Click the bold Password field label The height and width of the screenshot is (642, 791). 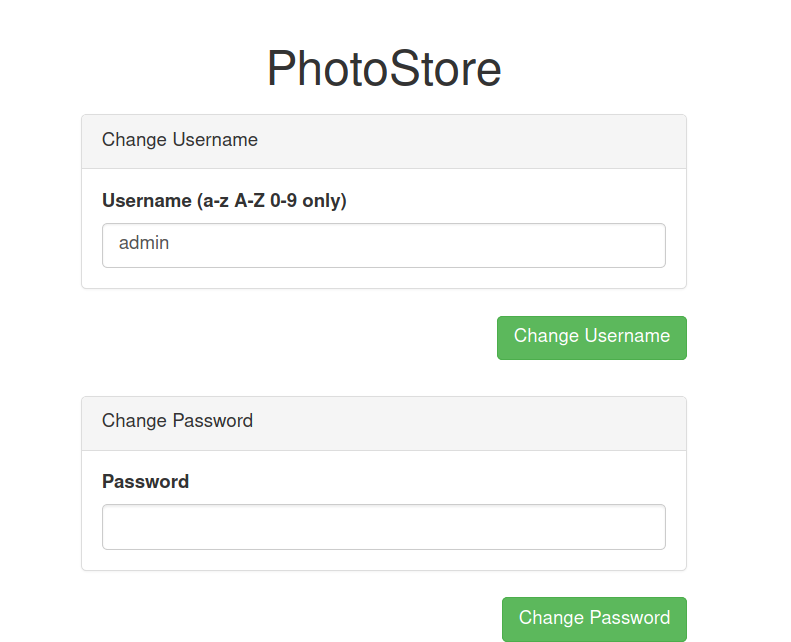click(x=145, y=482)
